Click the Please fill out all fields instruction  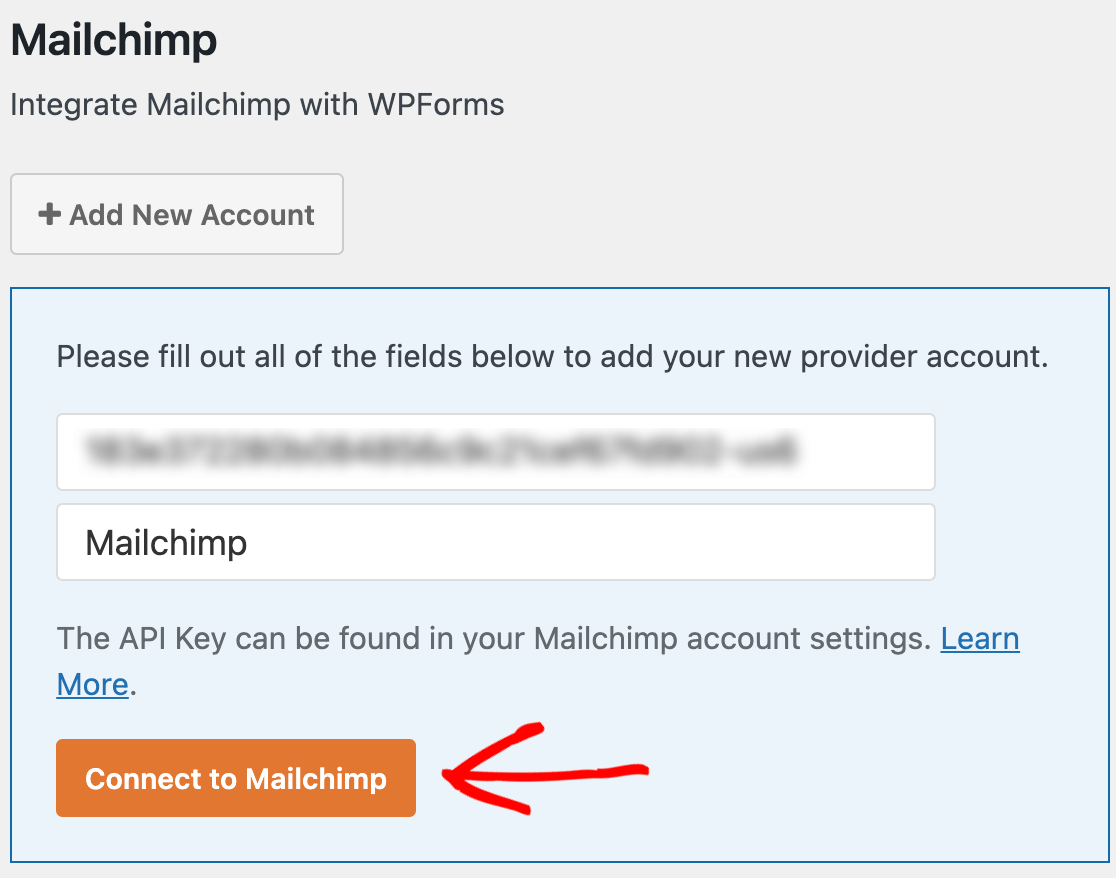(x=552, y=357)
